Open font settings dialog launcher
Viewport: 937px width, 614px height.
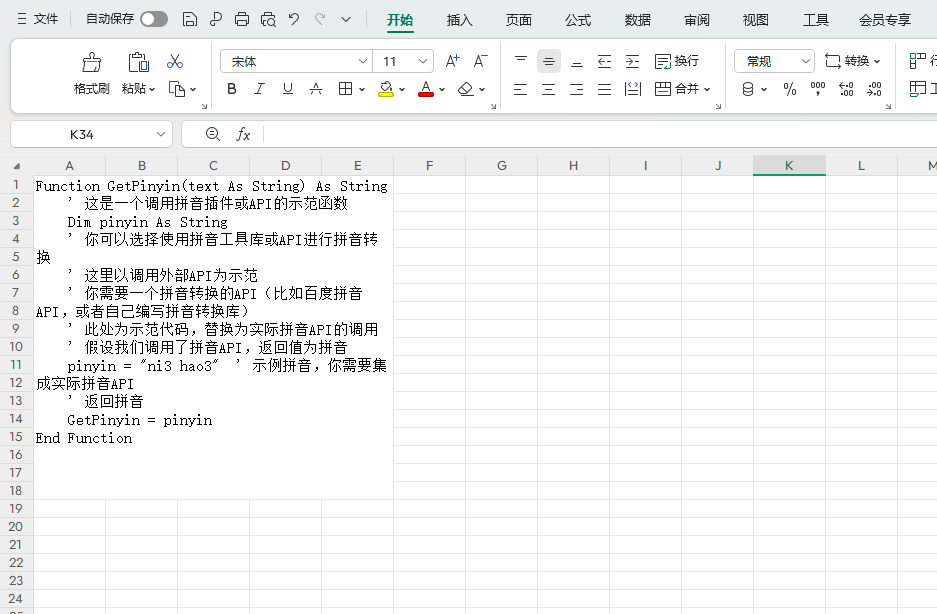pos(494,106)
